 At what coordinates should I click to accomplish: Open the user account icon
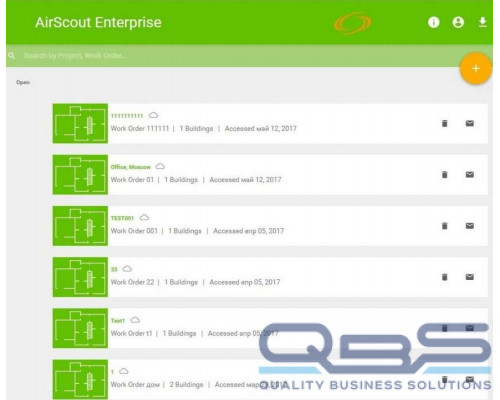pyautogui.click(x=458, y=22)
